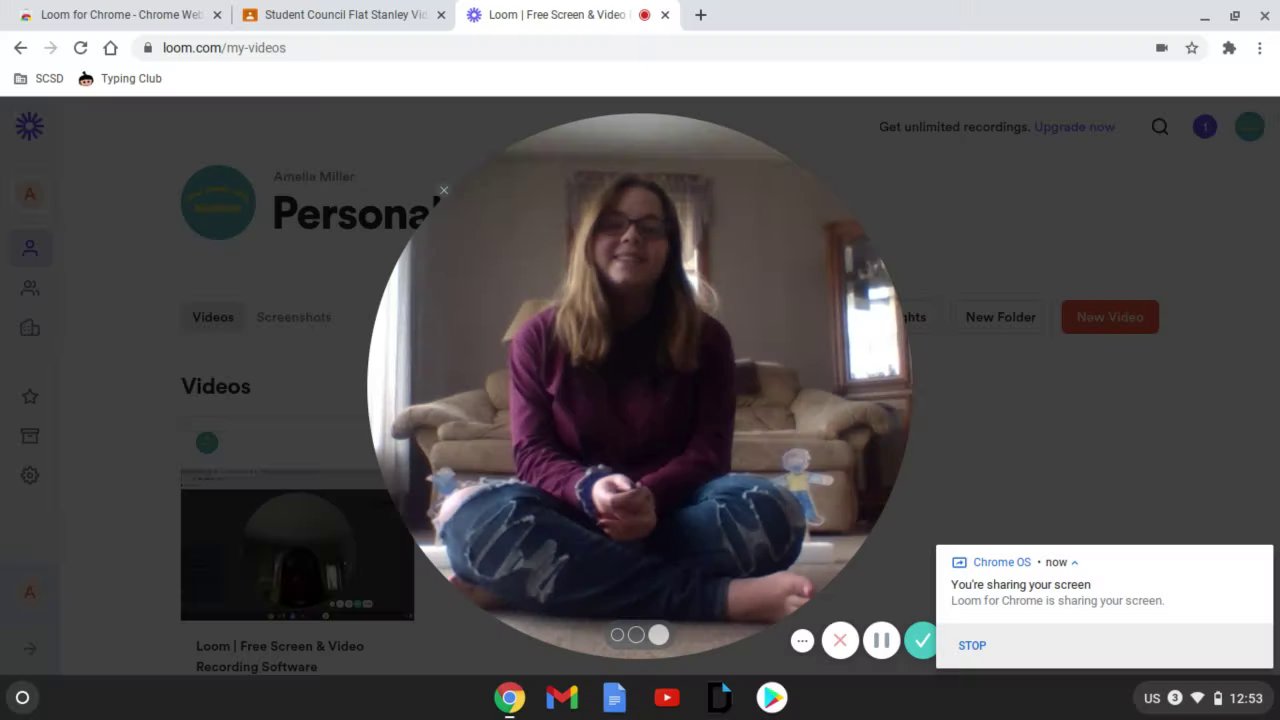Open the Loom video thumbnail
This screenshot has height=720, width=1280.
[297, 545]
